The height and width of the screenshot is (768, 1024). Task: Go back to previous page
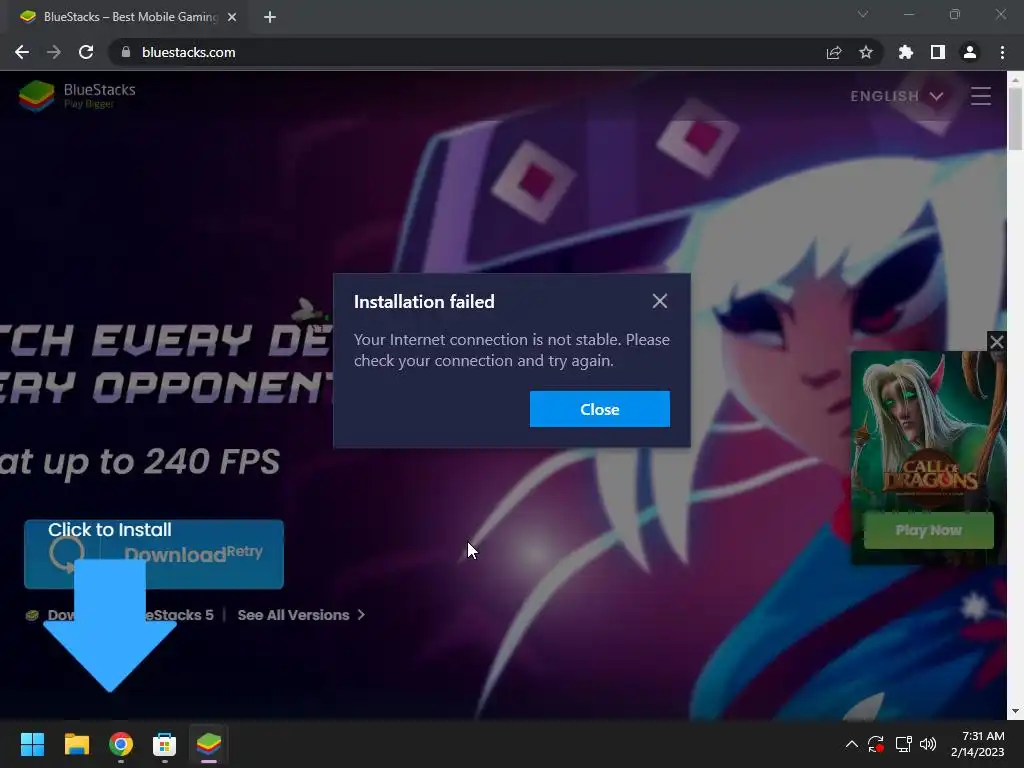pos(22,52)
